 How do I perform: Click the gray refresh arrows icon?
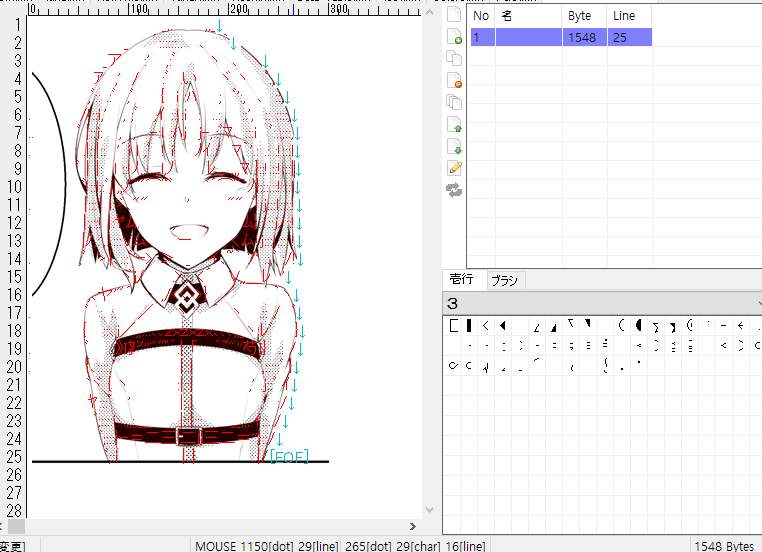(x=454, y=190)
